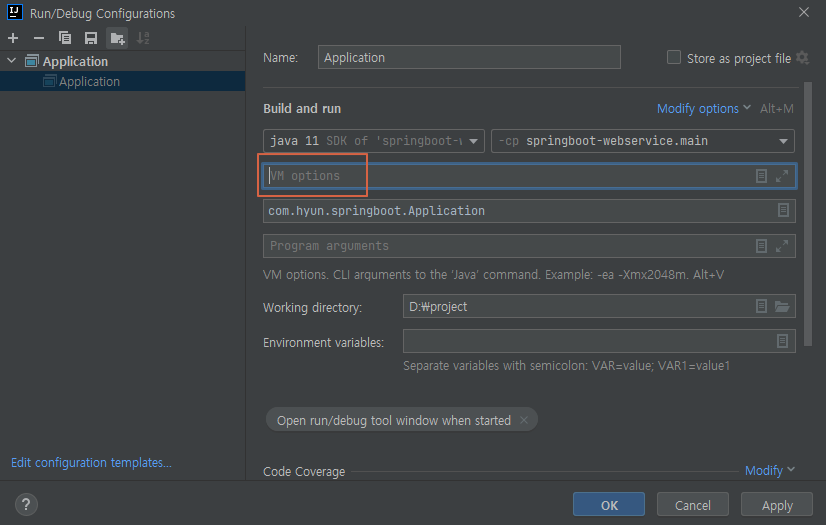Click the main class field com.hyun.springboot.Application

529,211
